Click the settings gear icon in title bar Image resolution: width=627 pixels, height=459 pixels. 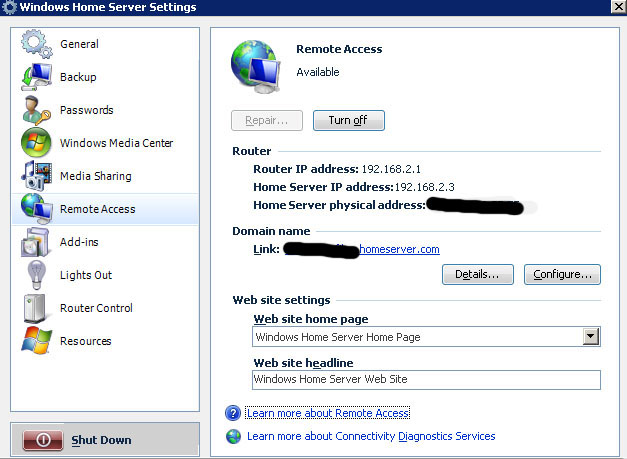[9, 7]
